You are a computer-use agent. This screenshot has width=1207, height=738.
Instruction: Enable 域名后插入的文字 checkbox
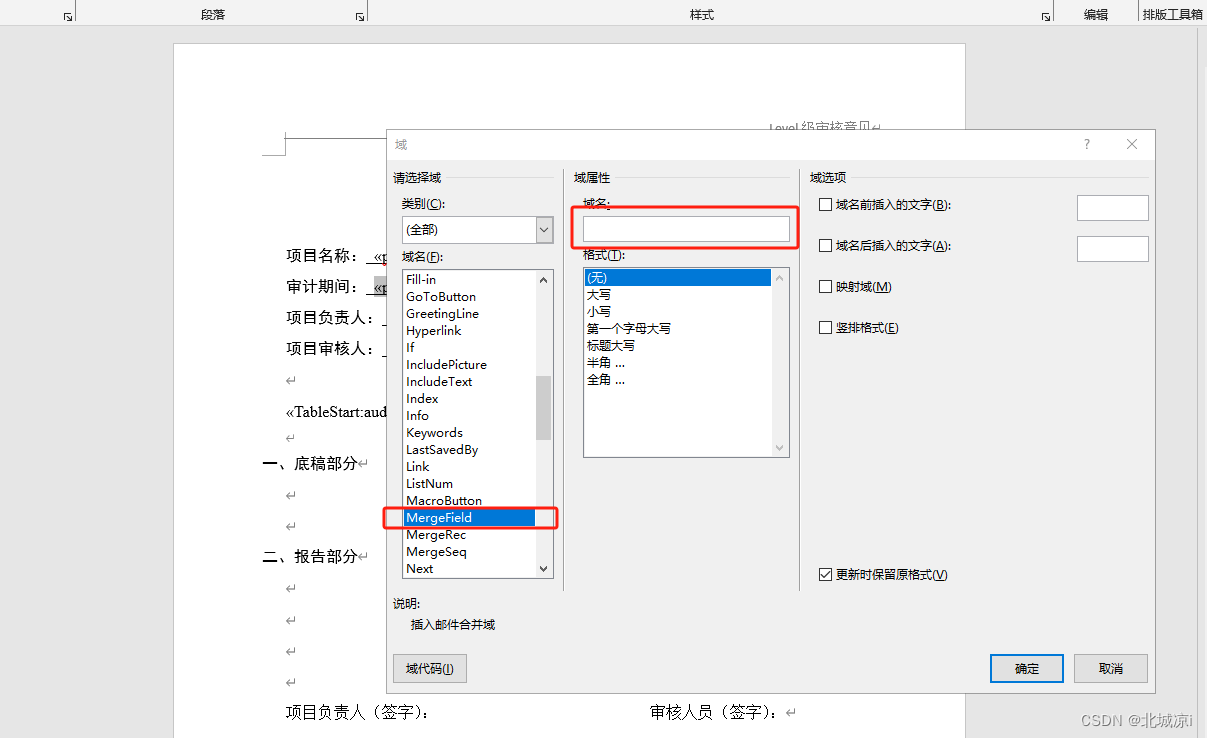(825, 245)
